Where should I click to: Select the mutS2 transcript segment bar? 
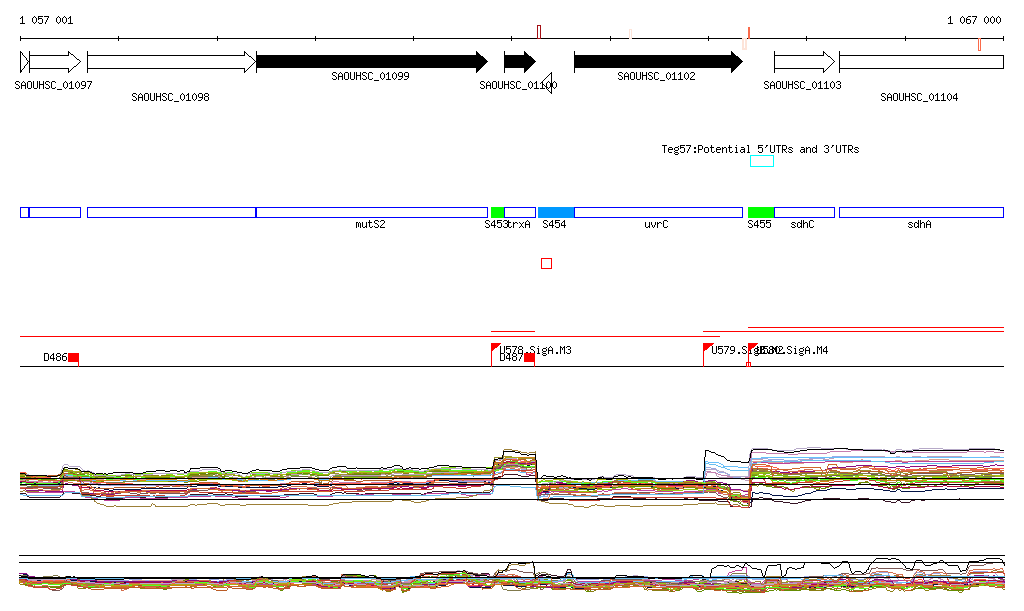click(371, 212)
